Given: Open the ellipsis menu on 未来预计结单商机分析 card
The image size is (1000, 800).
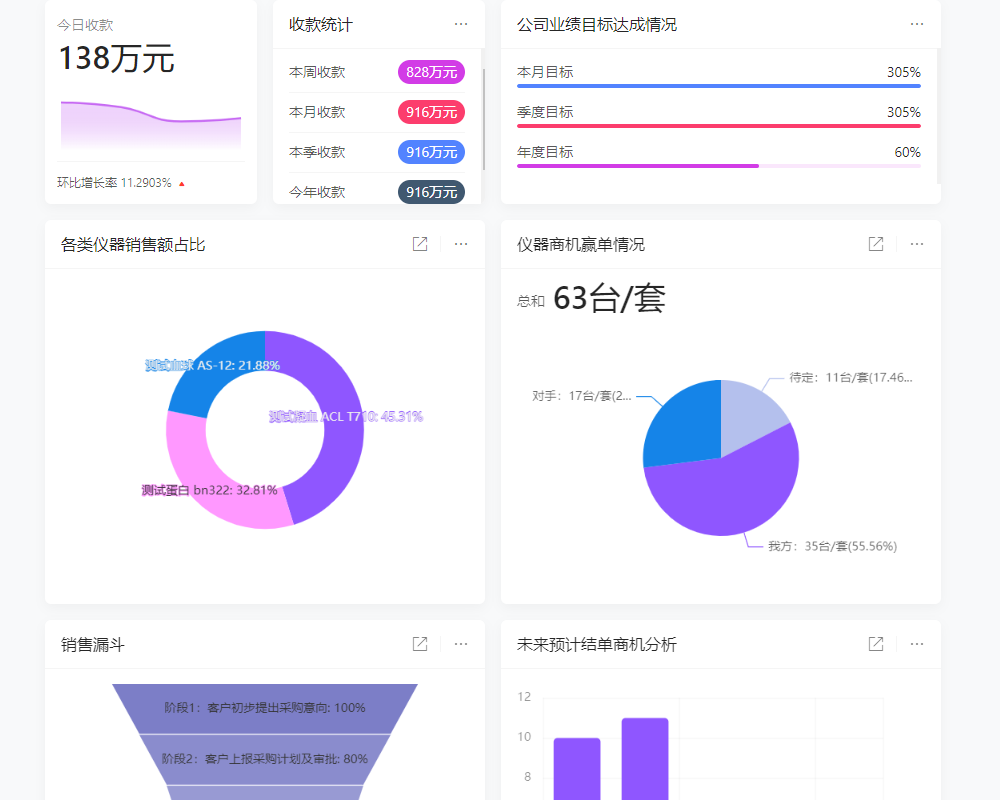Looking at the screenshot, I should [917, 644].
